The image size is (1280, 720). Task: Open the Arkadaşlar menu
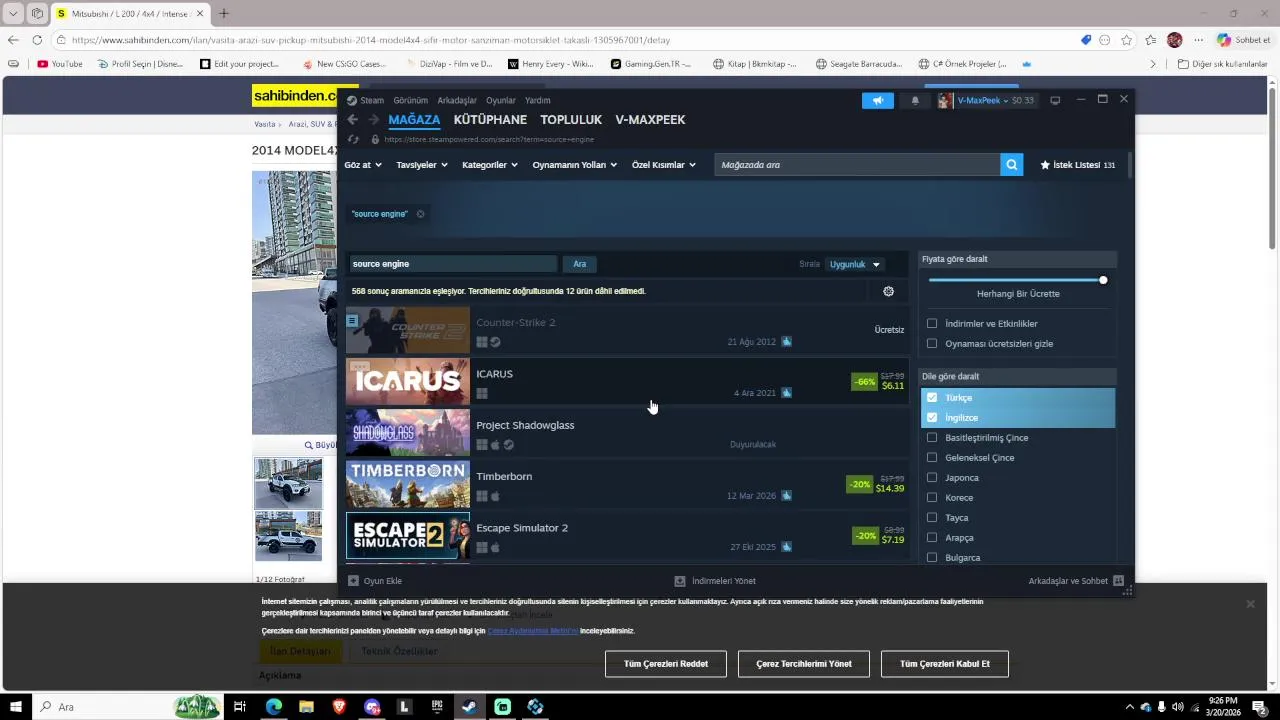pos(457,100)
